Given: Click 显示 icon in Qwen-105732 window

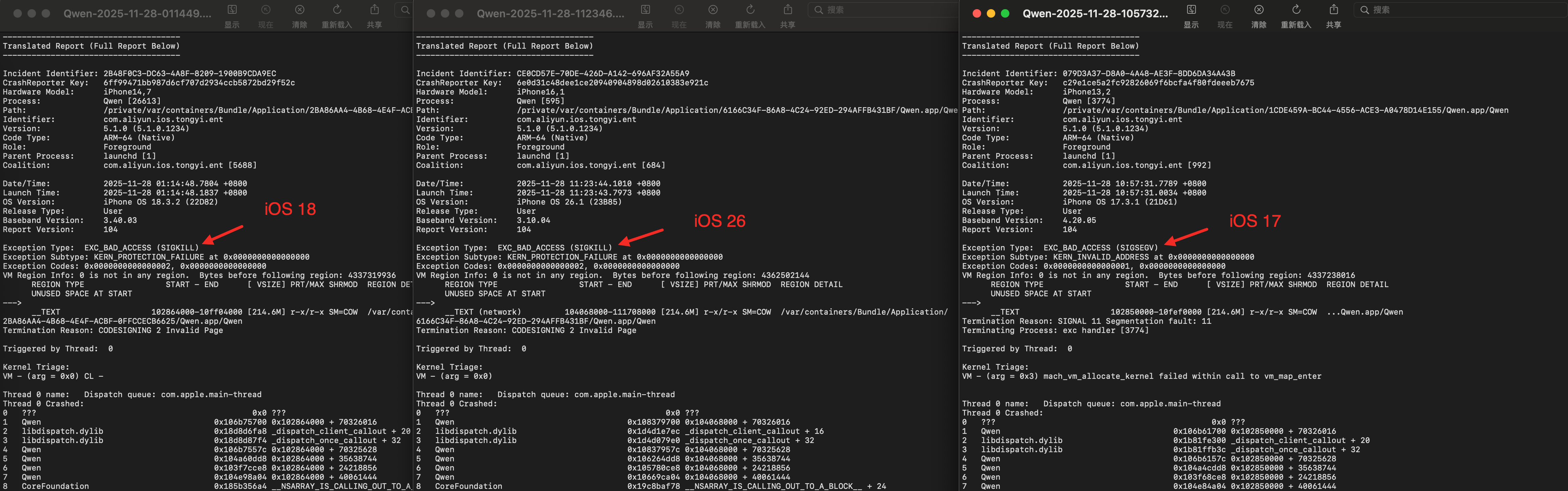Looking at the screenshot, I should click(1191, 10).
